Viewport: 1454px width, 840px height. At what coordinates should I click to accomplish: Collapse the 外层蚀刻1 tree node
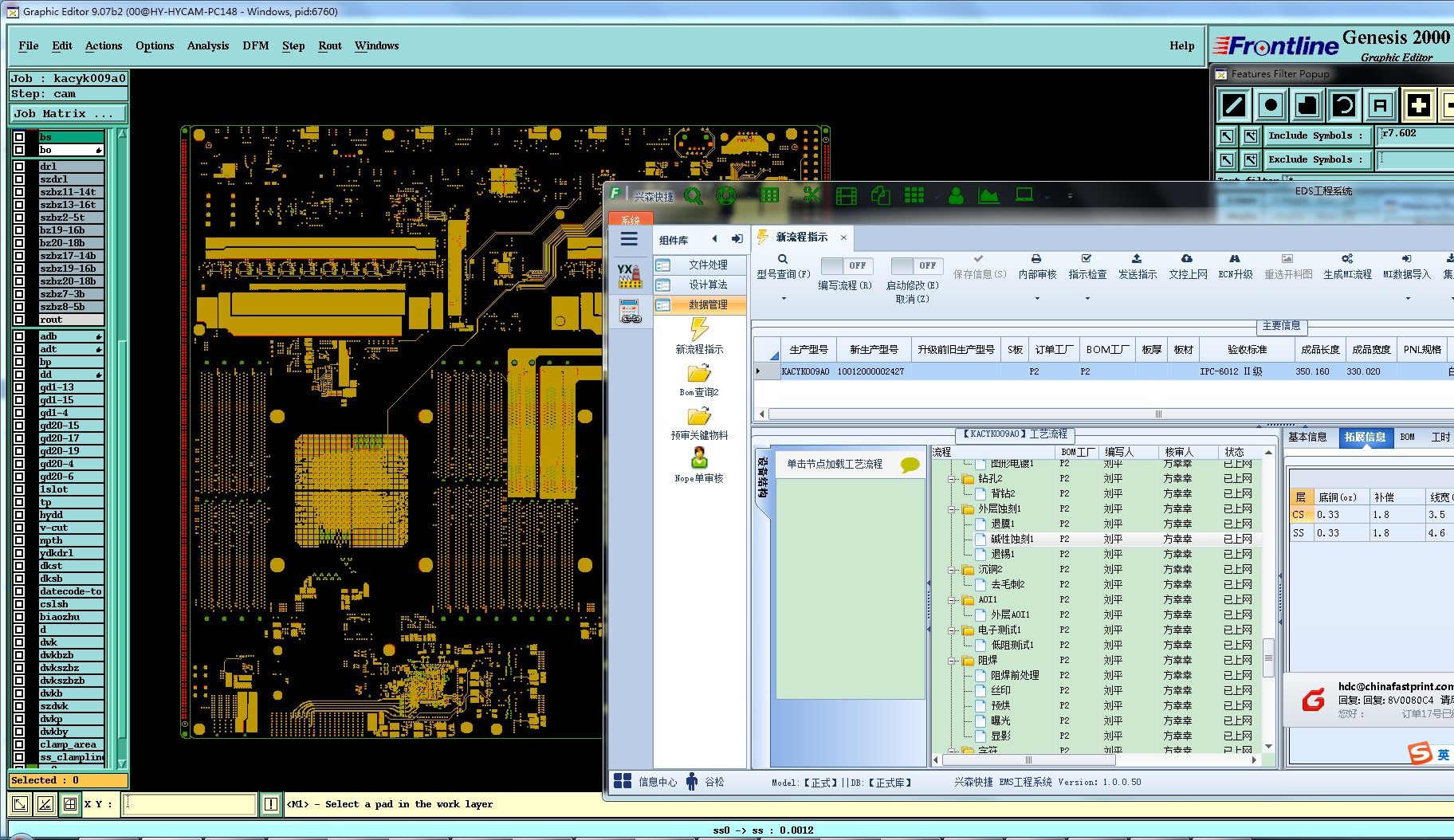click(x=952, y=508)
